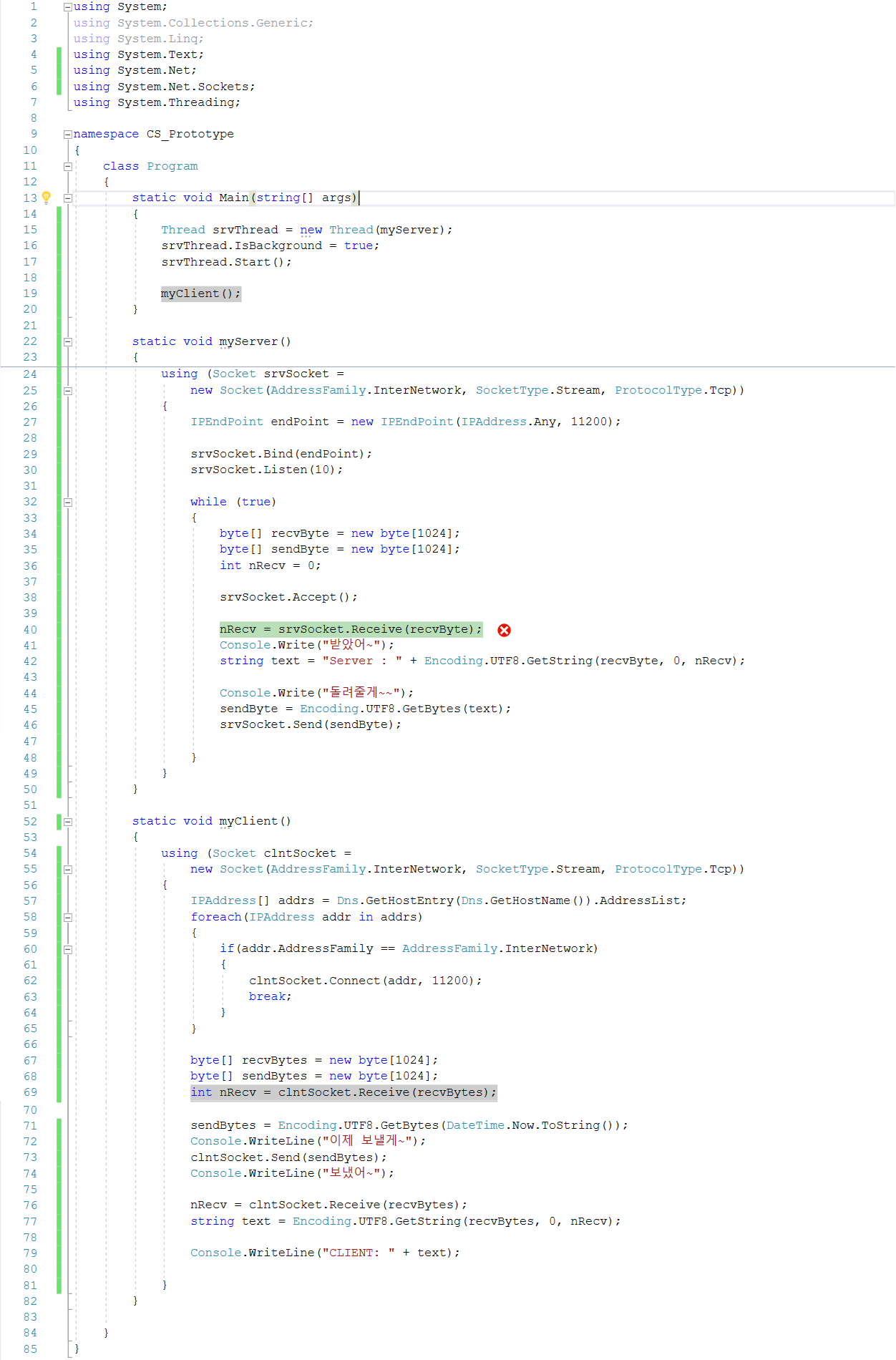Click the highlighted srvSocket.Receive statement
This screenshot has height=1360, width=896.
[351, 629]
